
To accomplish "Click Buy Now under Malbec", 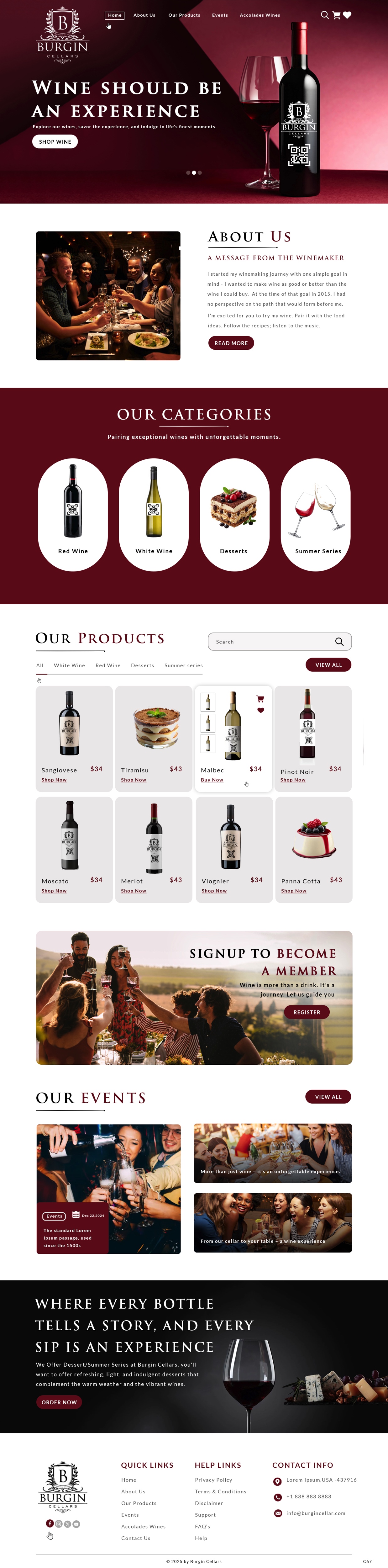I will (212, 780).
